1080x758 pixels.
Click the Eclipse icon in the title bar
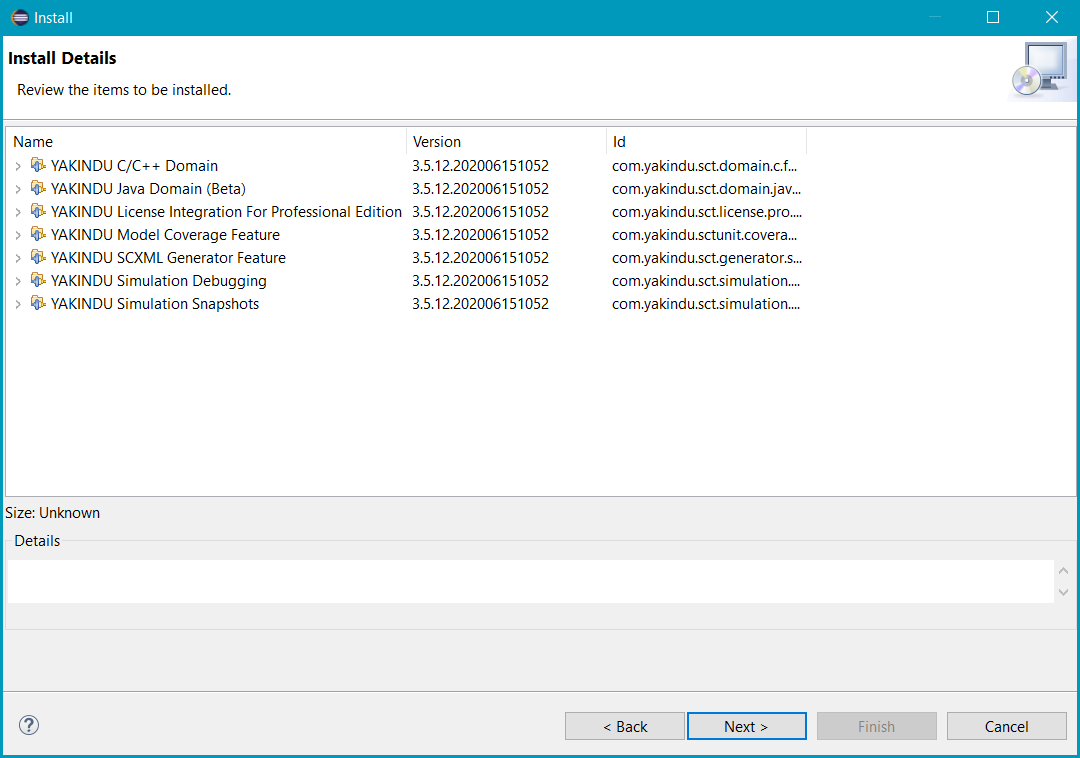pyautogui.click(x=20, y=17)
